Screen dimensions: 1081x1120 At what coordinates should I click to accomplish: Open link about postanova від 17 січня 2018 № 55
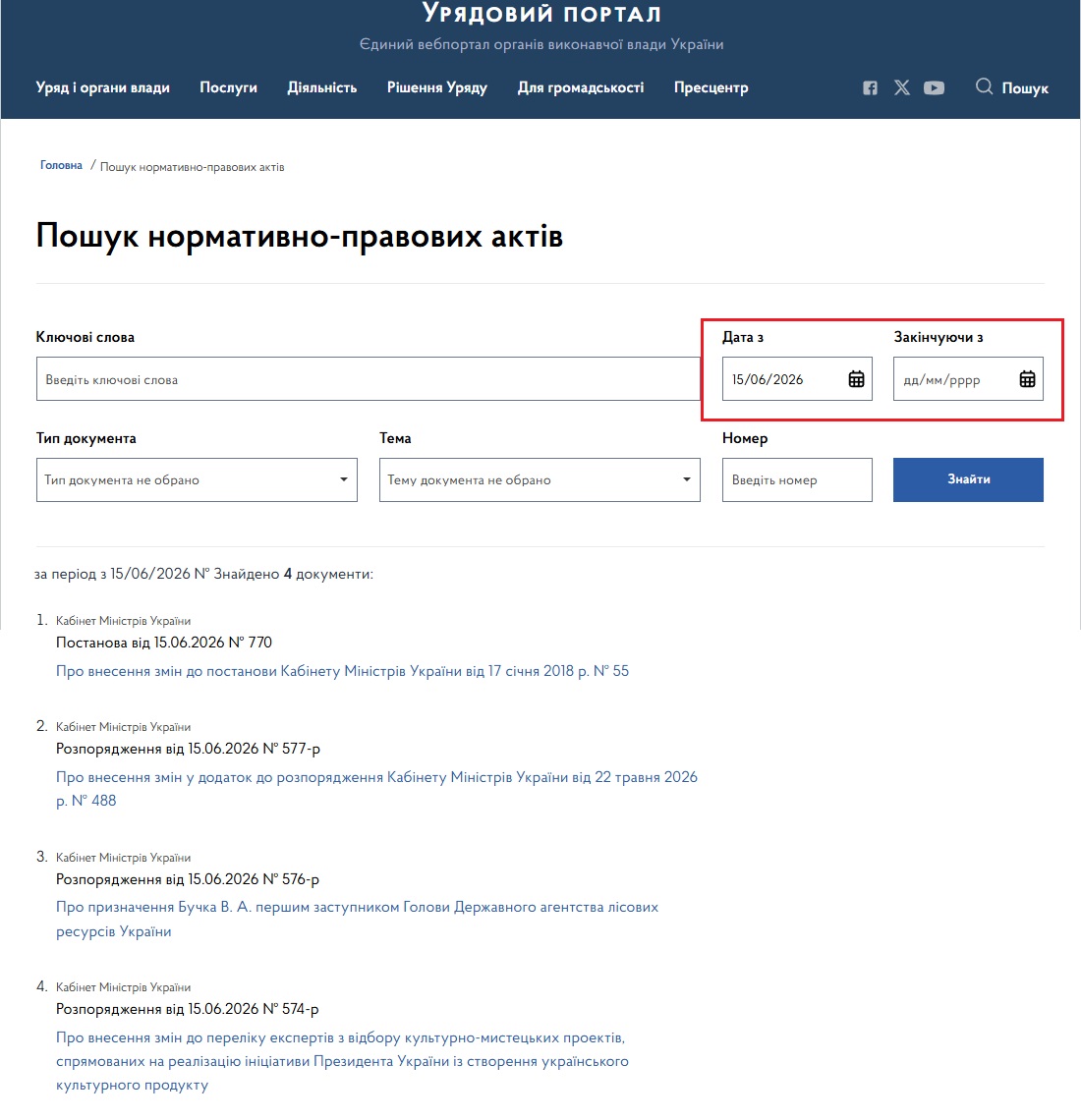(x=342, y=671)
